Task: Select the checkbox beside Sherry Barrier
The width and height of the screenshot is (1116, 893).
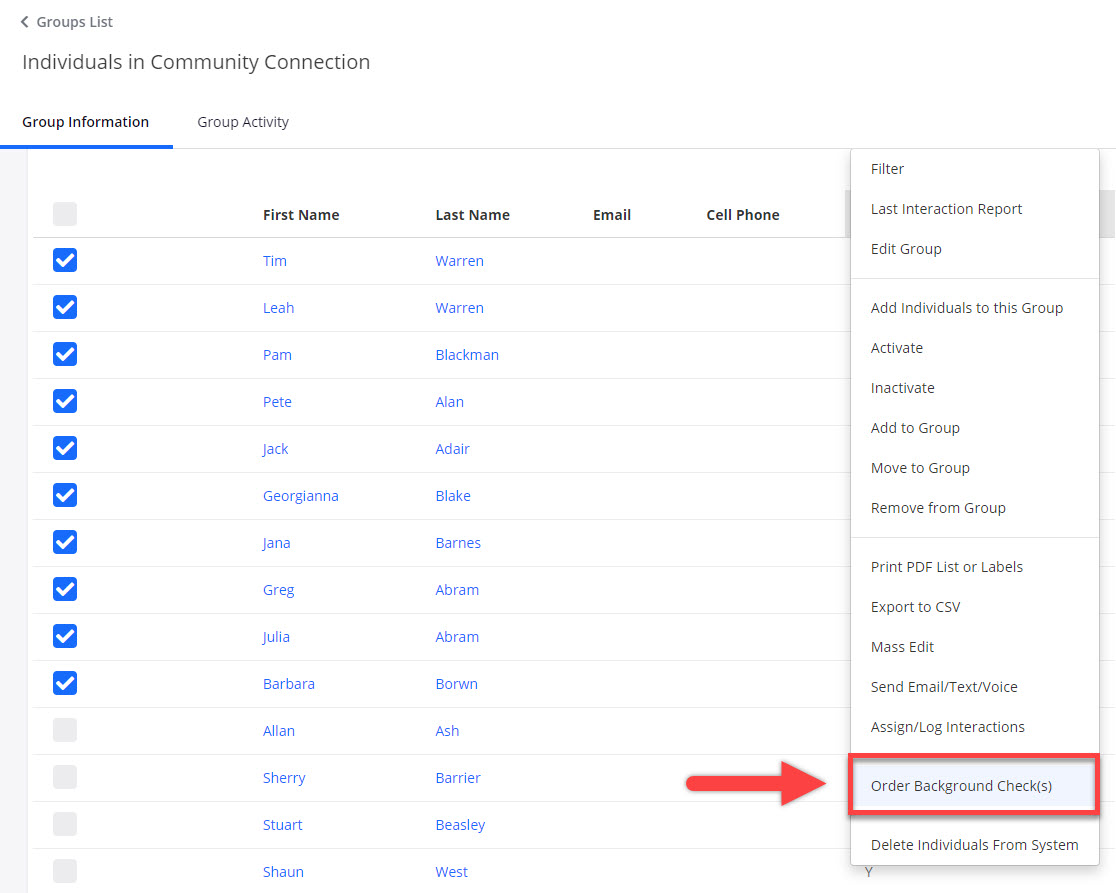Action: tap(65, 778)
